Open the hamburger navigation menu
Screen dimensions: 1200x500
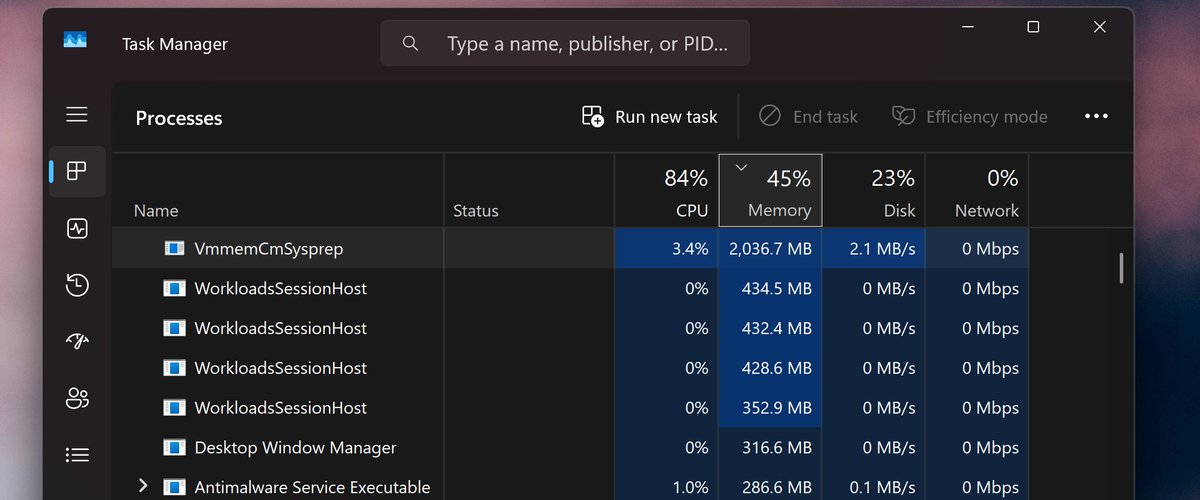[x=77, y=114]
